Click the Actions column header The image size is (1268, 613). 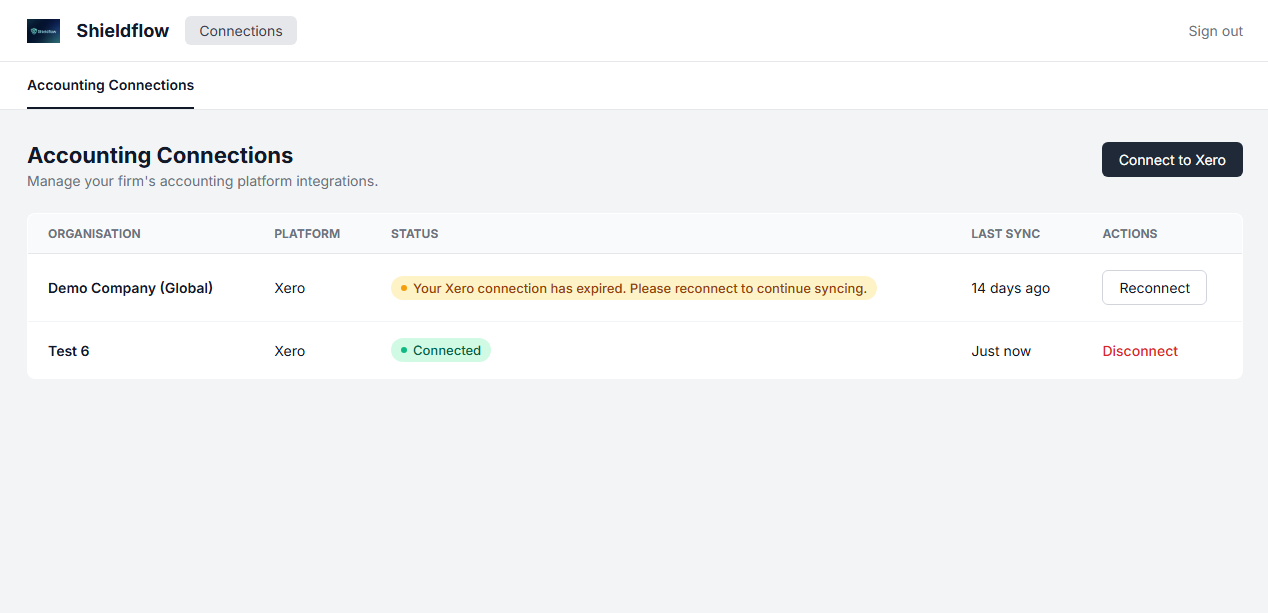1130,234
